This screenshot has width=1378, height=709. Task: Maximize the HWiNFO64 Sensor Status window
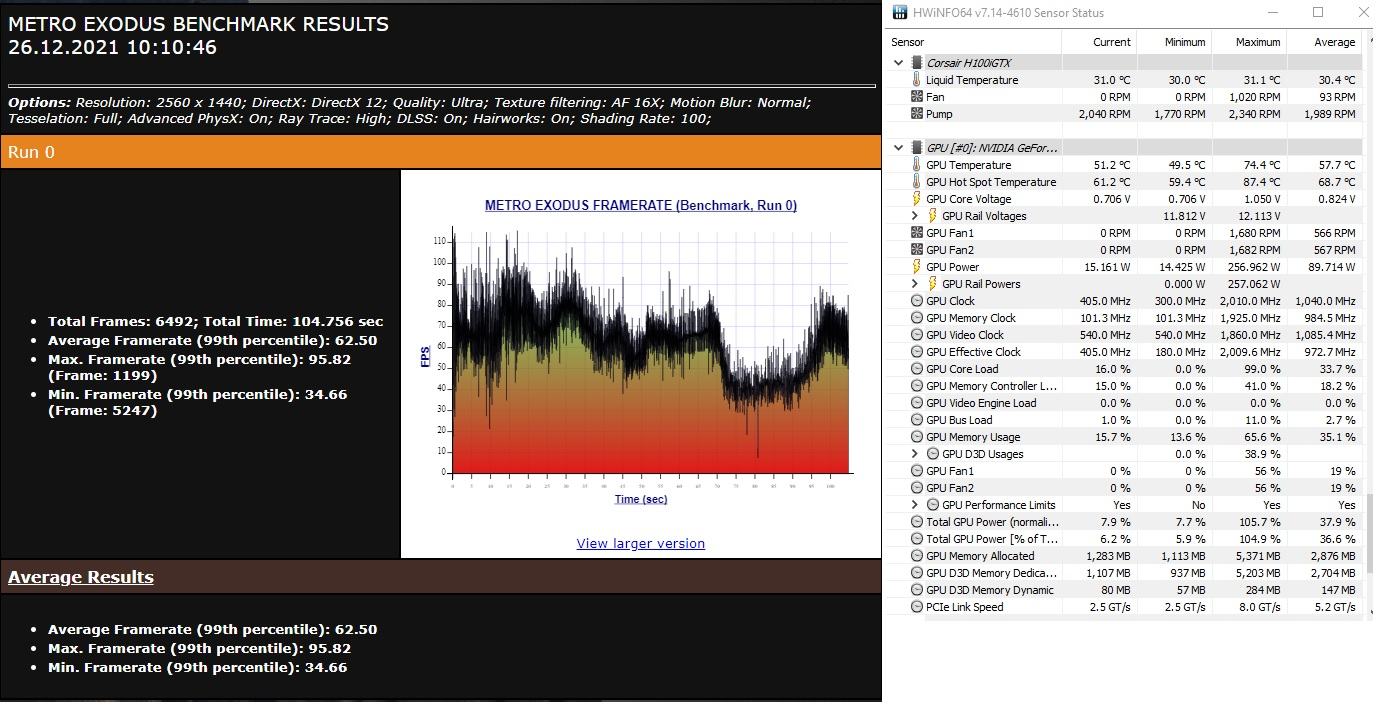point(1318,13)
